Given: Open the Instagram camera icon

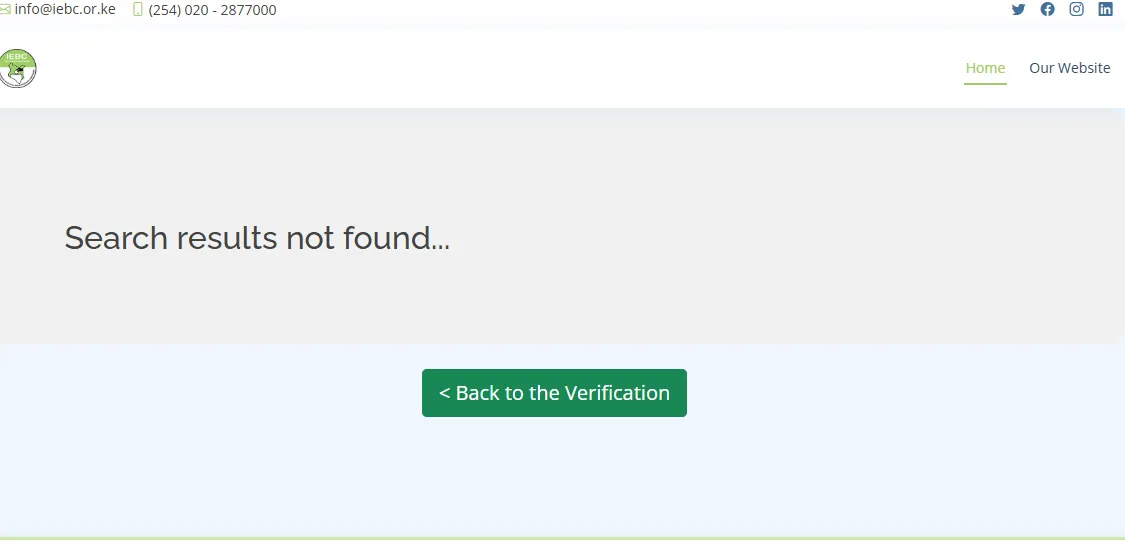Looking at the screenshot, I should 1076,9.
